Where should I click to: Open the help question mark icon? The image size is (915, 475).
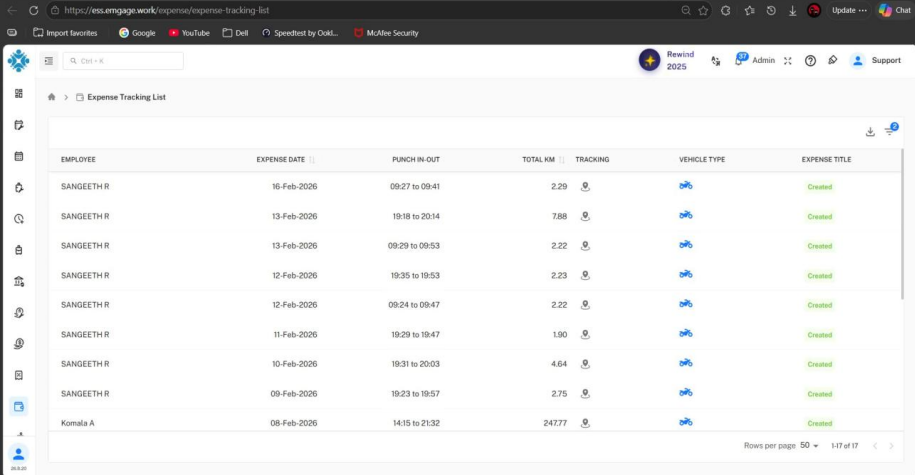810,61
